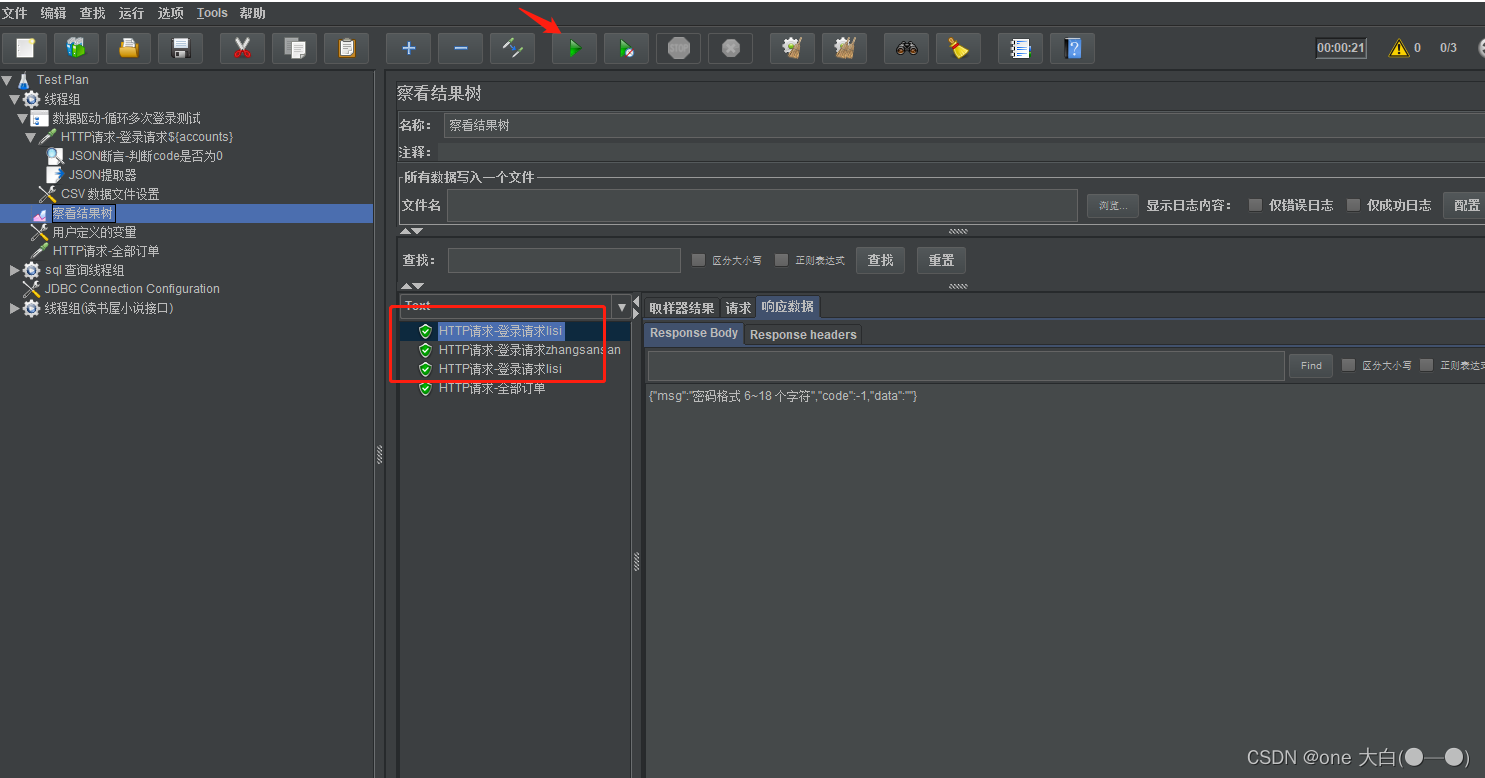
Task: Click Start no pauses icon
Action: coord(626,48)
